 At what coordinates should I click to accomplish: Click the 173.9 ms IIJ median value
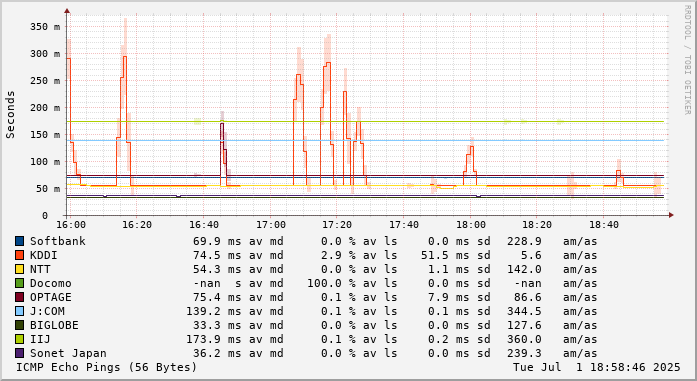pyautogui.click(x=213, y=339)
